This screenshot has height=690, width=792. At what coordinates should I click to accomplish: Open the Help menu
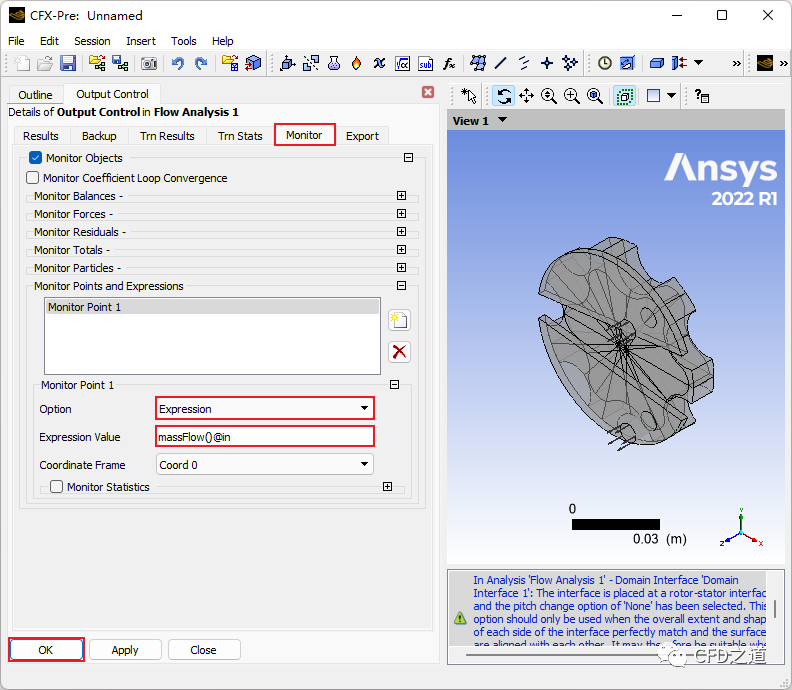[222, 41]
